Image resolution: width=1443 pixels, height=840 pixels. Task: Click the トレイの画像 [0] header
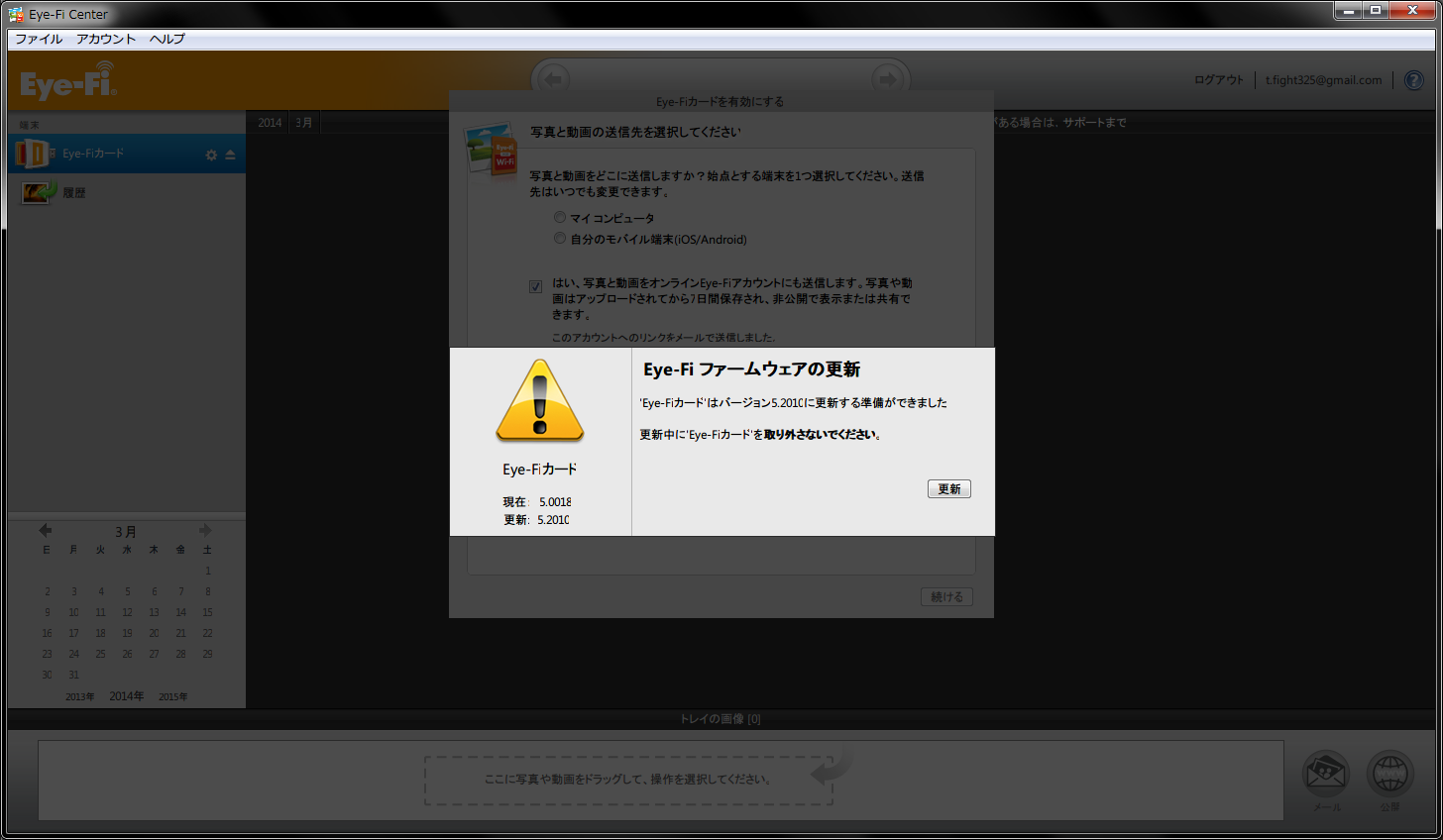(x=721, y=719)
